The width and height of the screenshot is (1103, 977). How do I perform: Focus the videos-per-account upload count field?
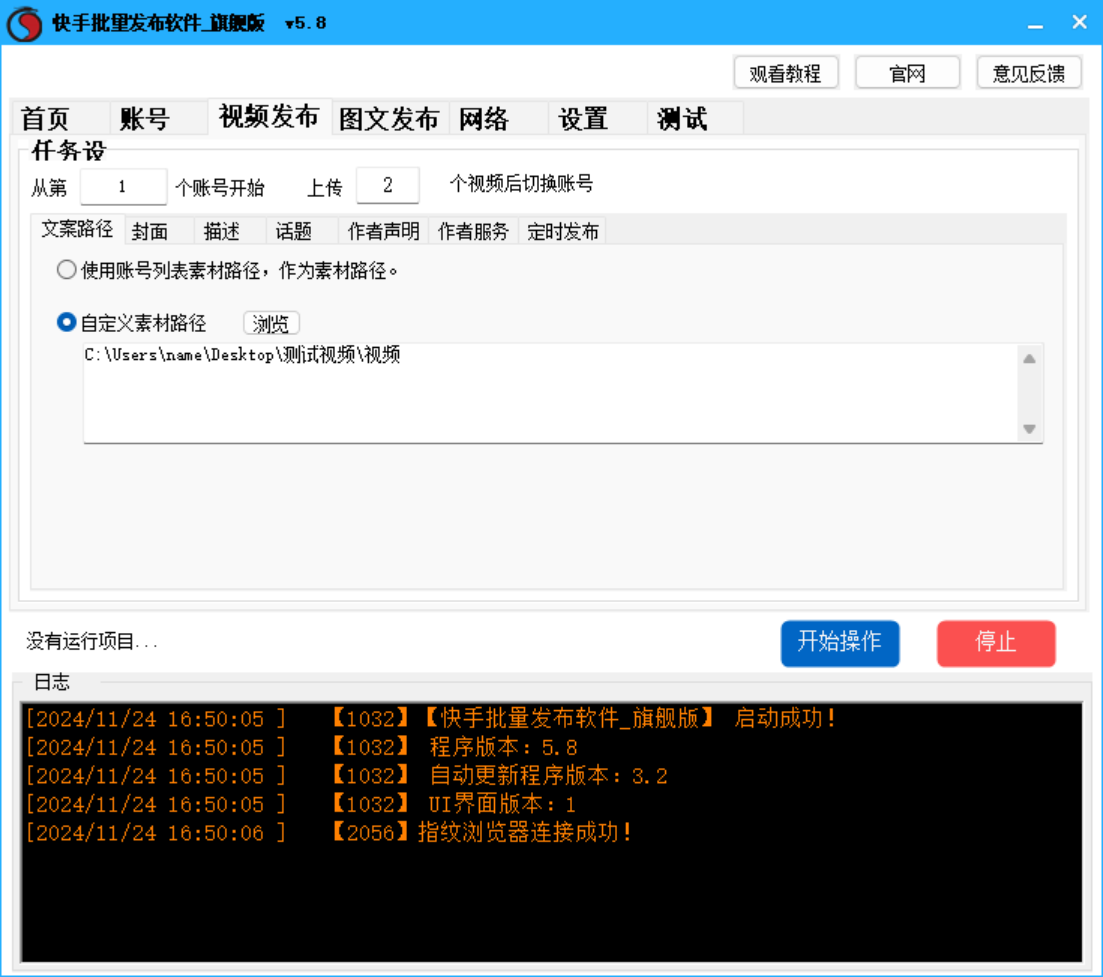click(388, 186)
